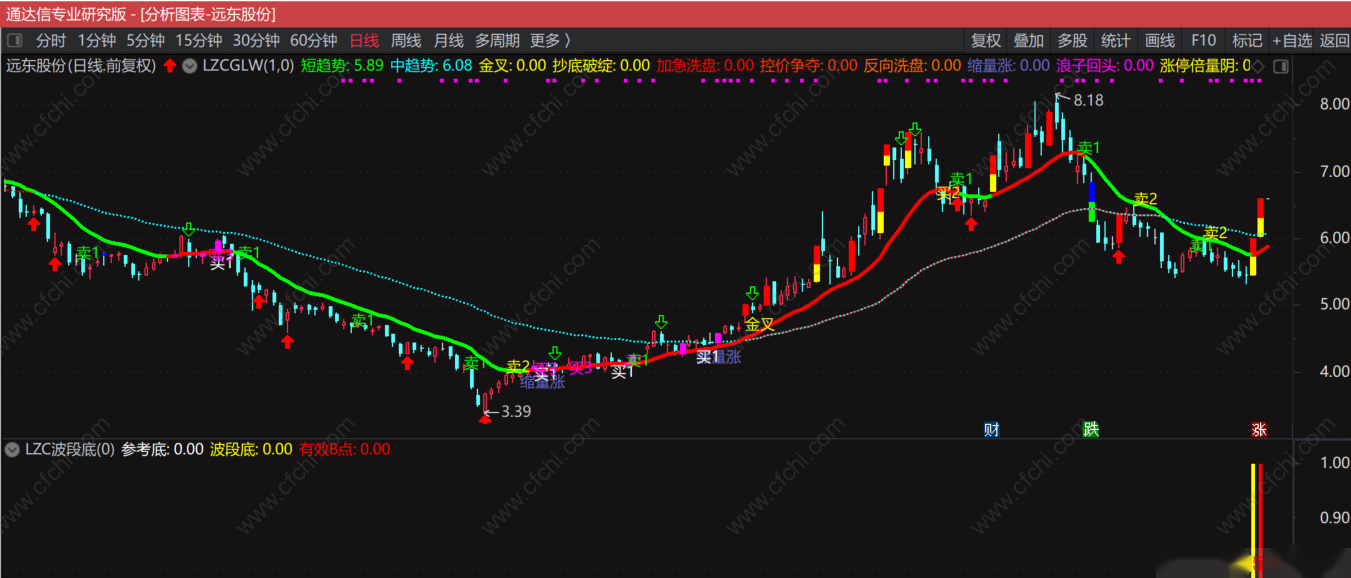This screenshot has height=578, width=1351.
Task: Click the 浪子回头: 0.00 value
Action: pos(1105,66)
